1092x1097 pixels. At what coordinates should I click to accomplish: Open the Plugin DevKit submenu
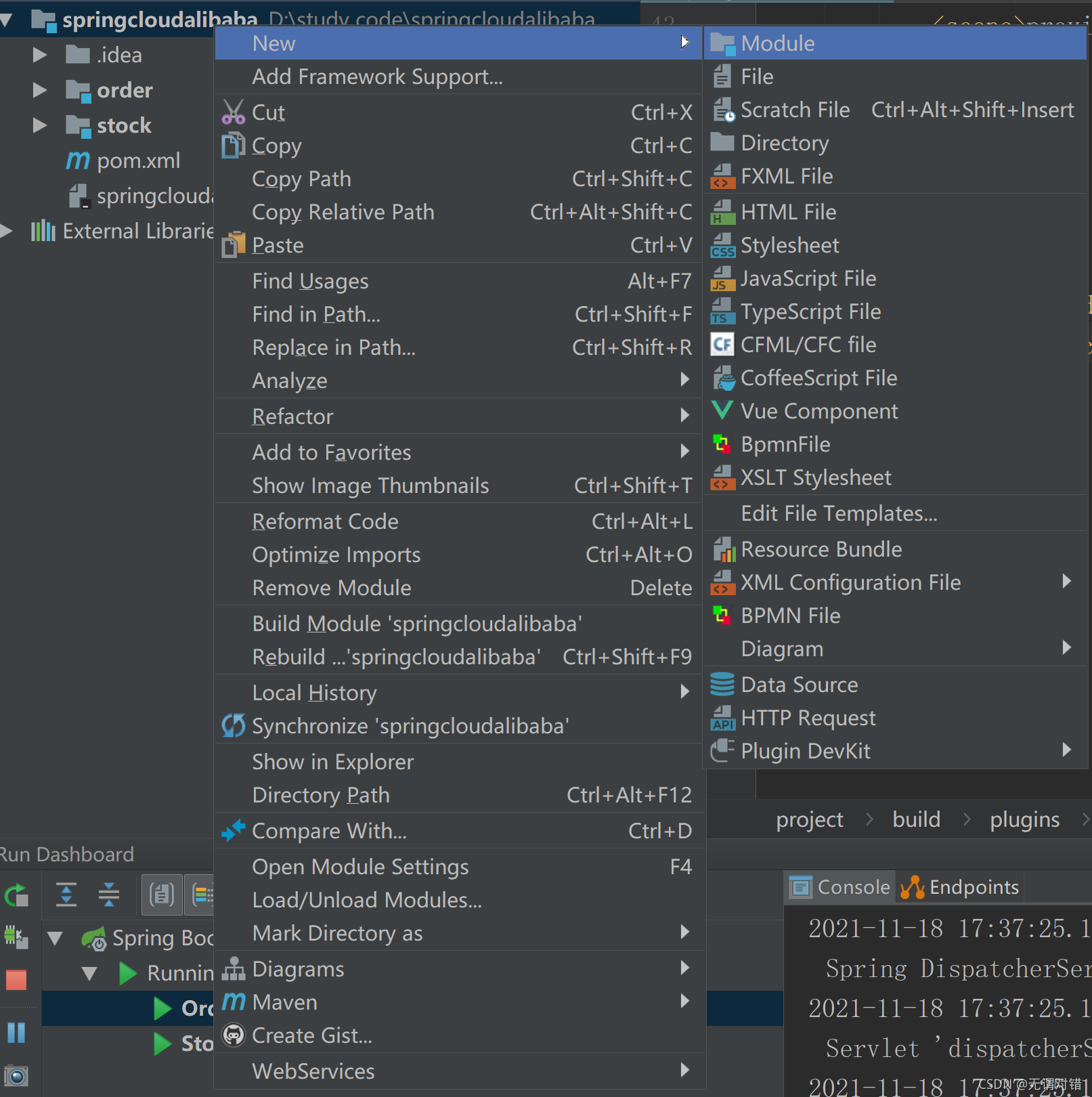pyautogui.click(x=895, y=751)
